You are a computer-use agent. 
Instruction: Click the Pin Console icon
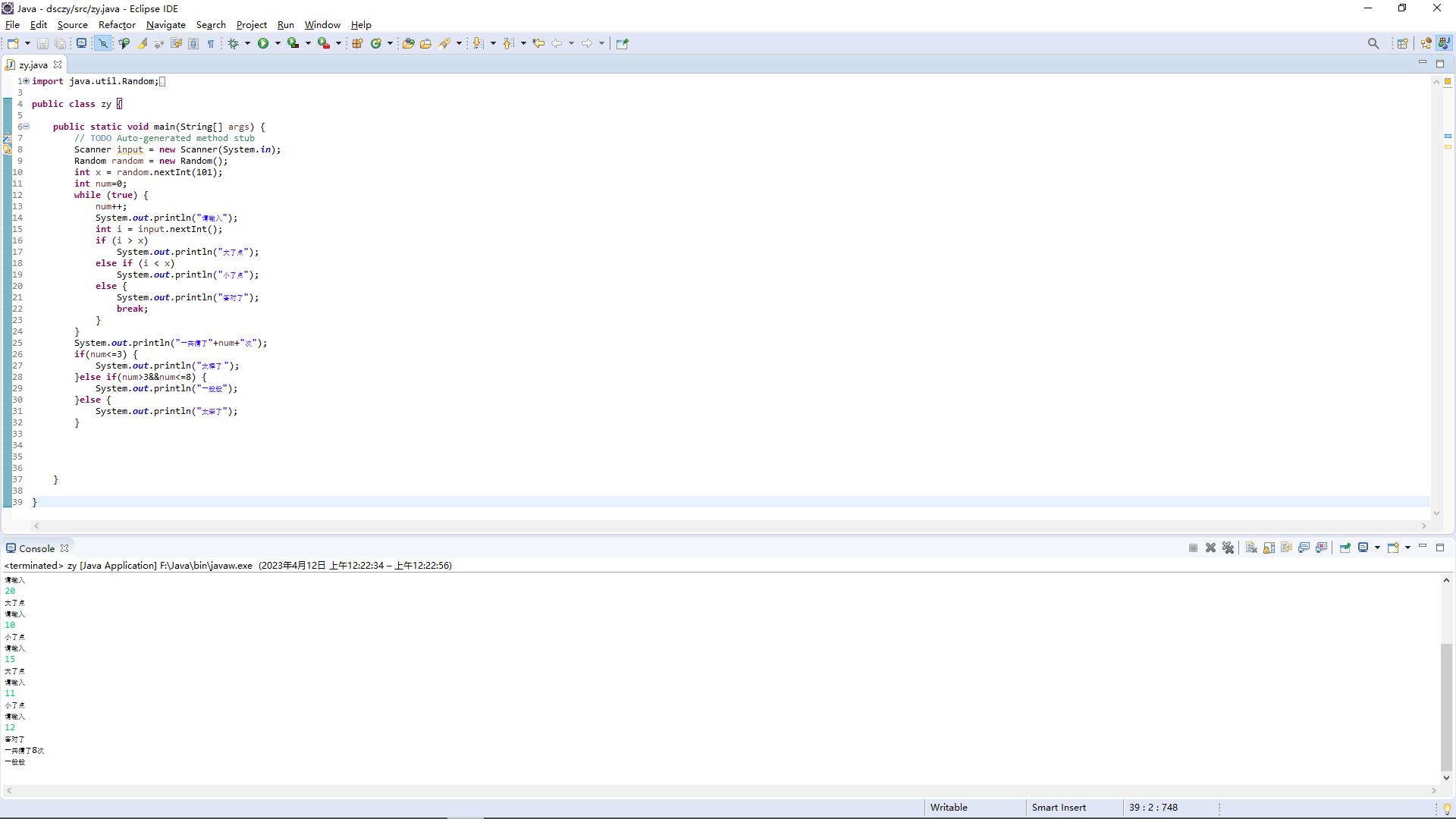tap(1345, 548)
